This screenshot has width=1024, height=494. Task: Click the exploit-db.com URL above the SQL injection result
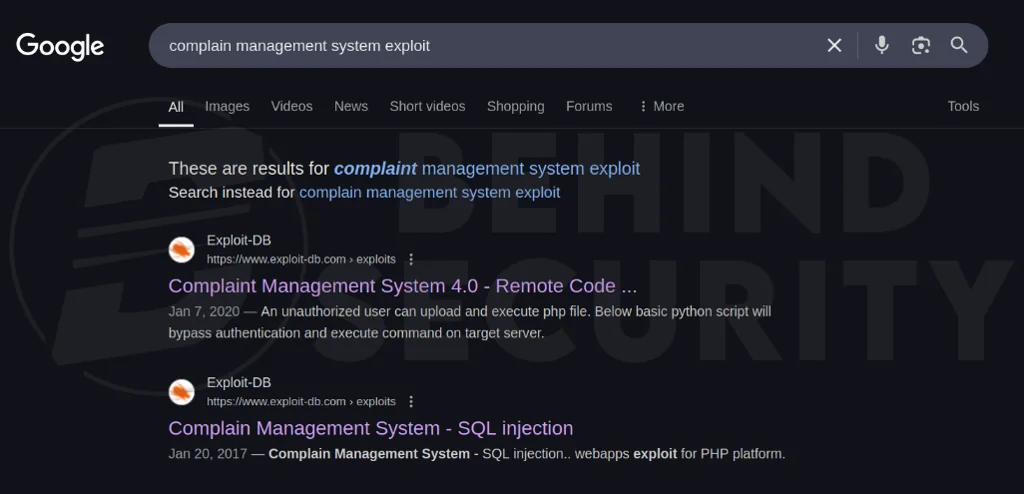[301, 401]
